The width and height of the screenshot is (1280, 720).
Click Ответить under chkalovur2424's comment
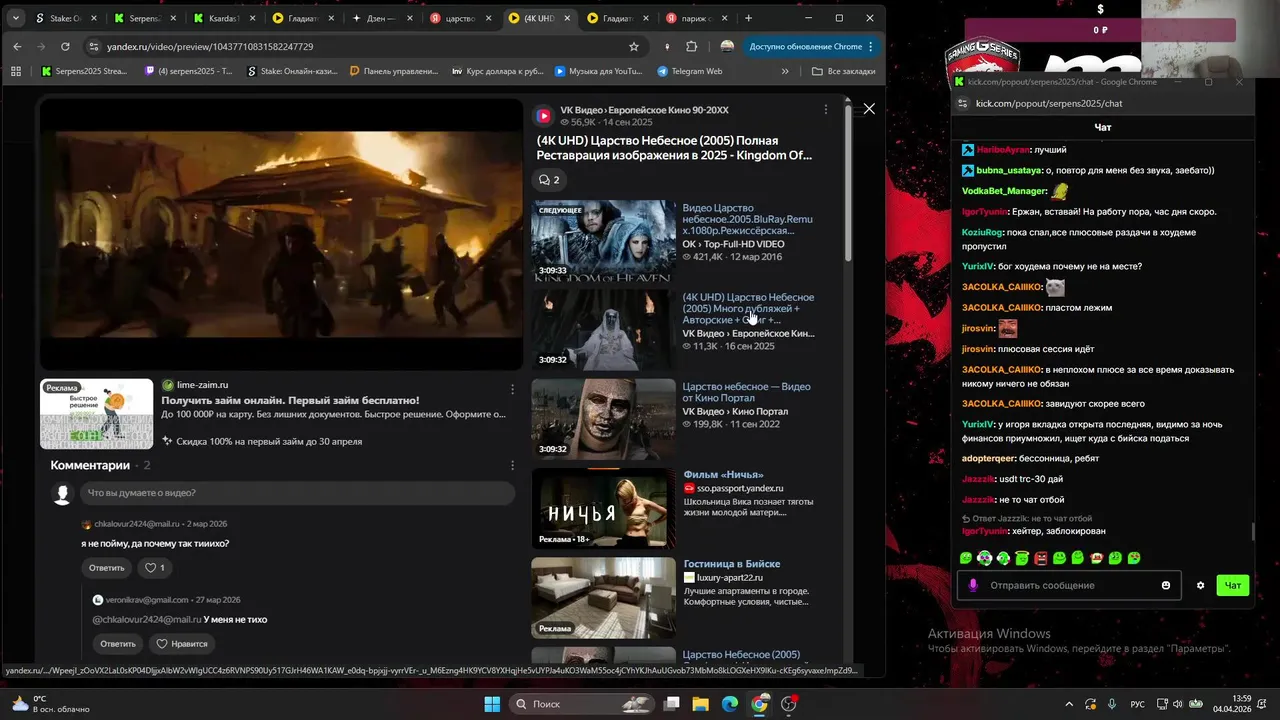click(x=106, y=567)
